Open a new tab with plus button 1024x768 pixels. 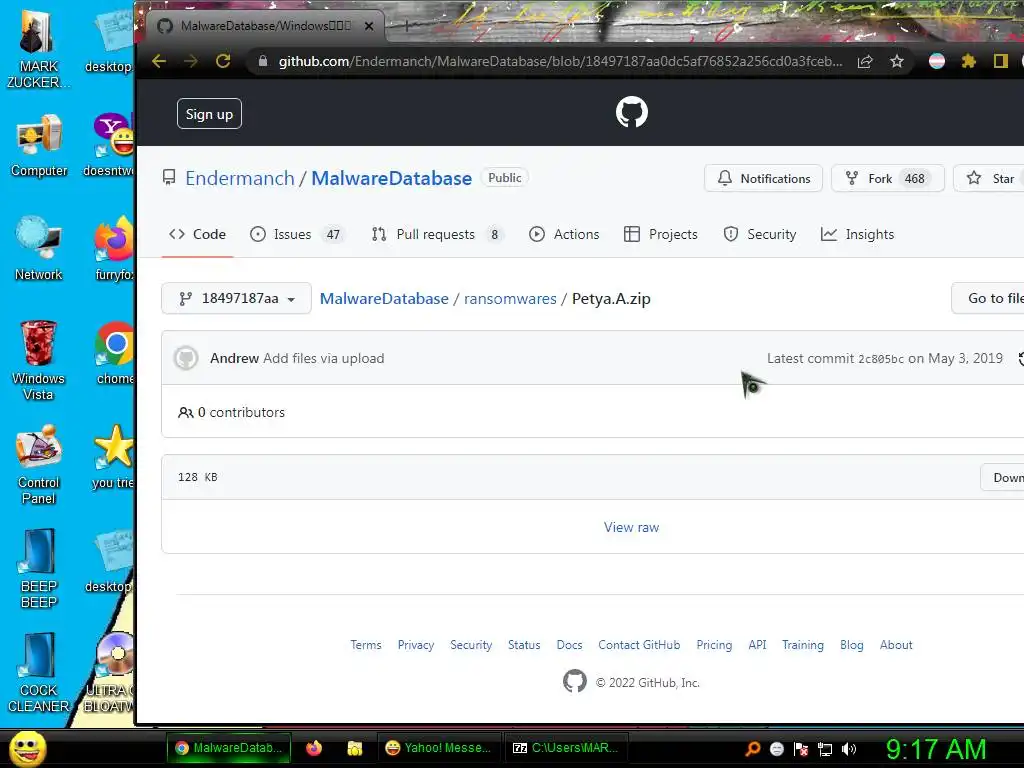click(406, 26)
